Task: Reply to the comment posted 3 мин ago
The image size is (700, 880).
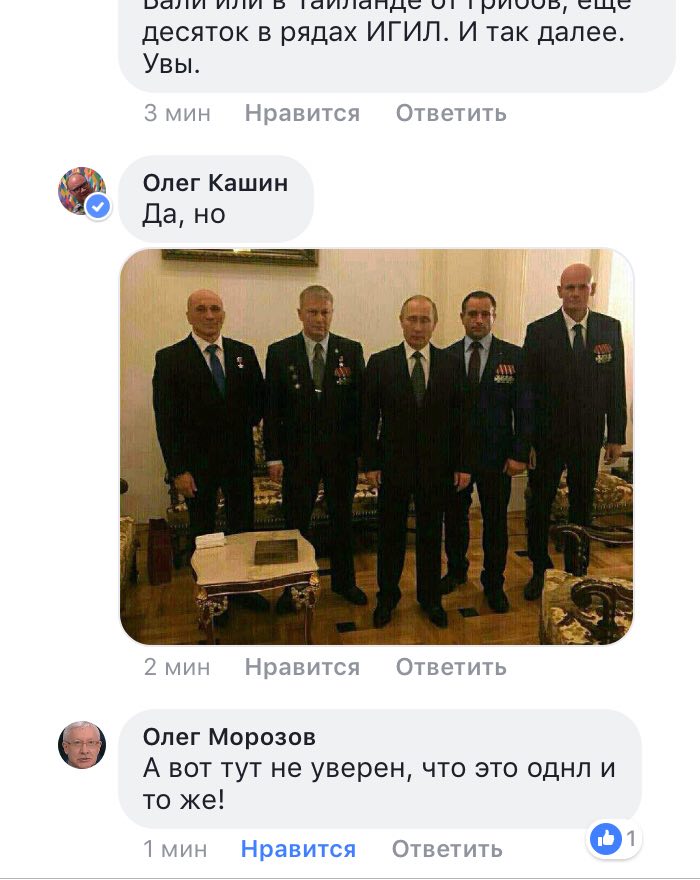Action: tap(451, 113)
